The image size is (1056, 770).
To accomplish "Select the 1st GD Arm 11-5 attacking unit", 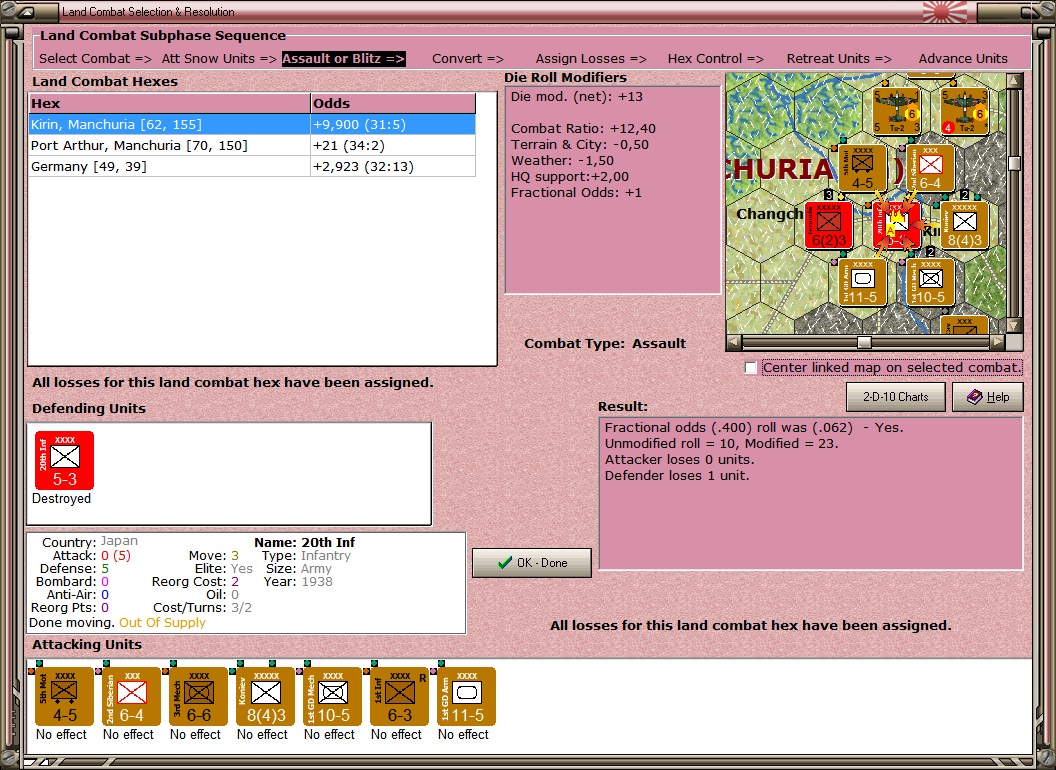I will tap(466, 696).
